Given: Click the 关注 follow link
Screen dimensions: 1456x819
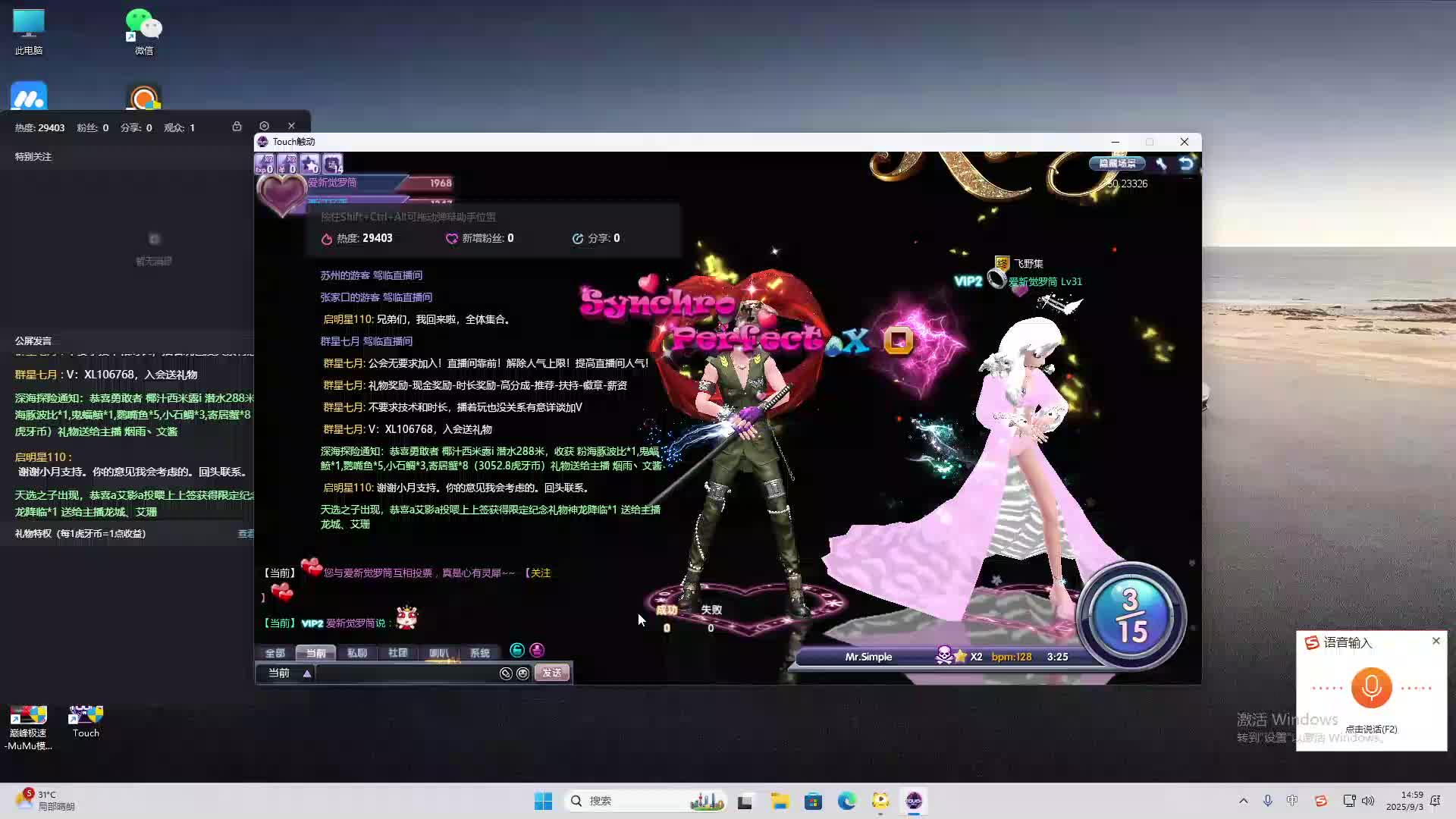Looking at the screenshot, I should click(540, 573).
